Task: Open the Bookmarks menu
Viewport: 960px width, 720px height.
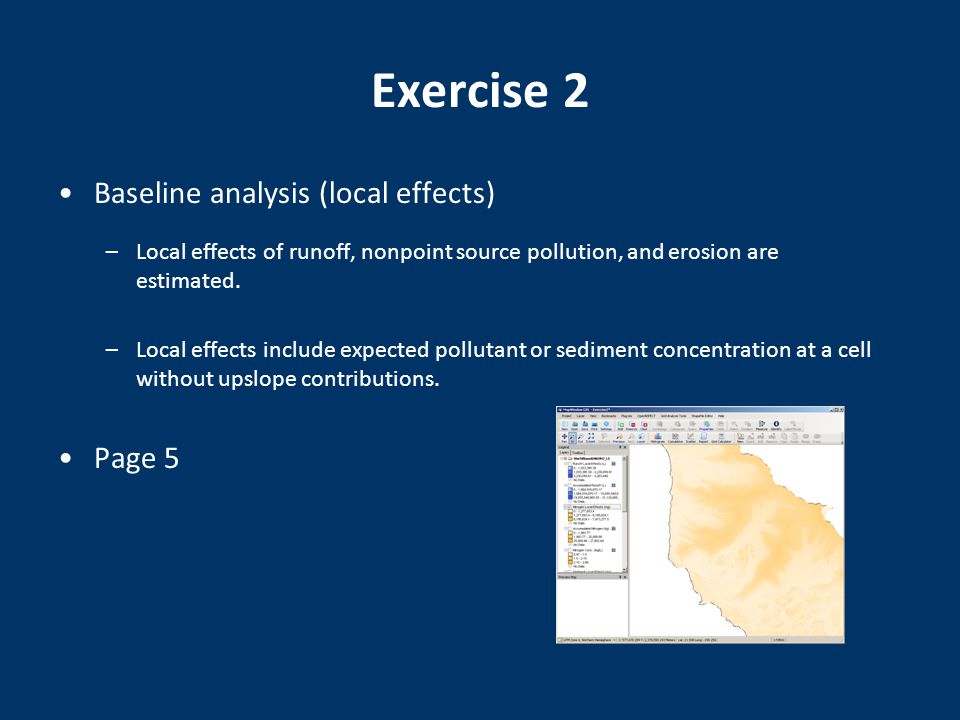Action: pyautogui.click(x=609, y=416)
